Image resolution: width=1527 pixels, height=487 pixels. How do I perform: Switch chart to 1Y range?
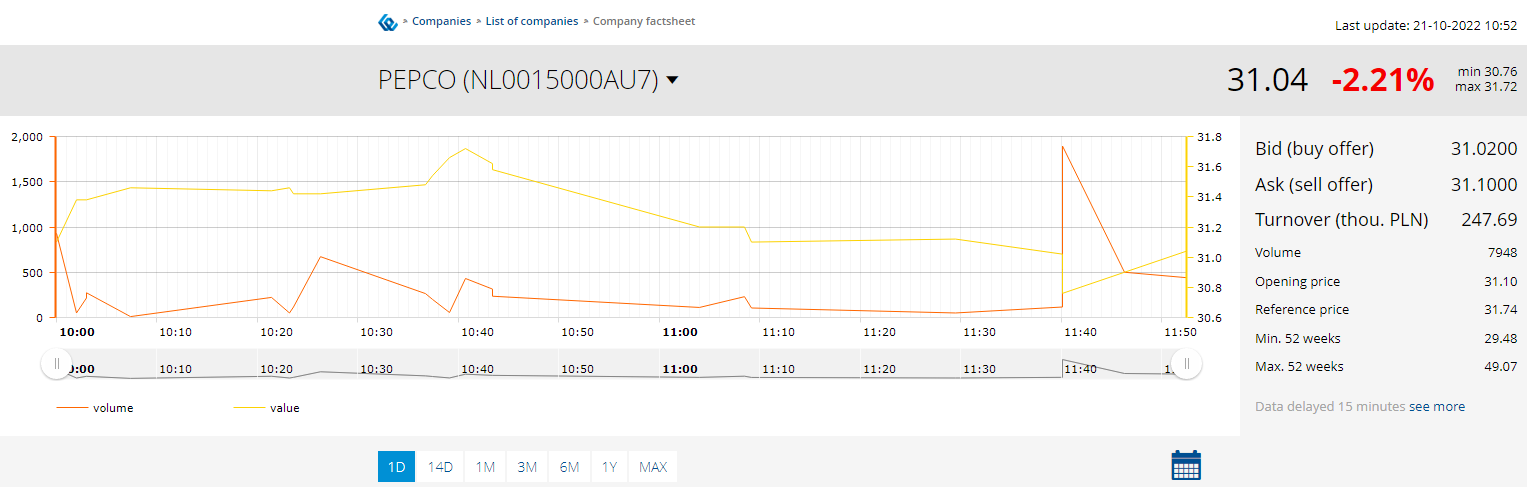[609, 466]
